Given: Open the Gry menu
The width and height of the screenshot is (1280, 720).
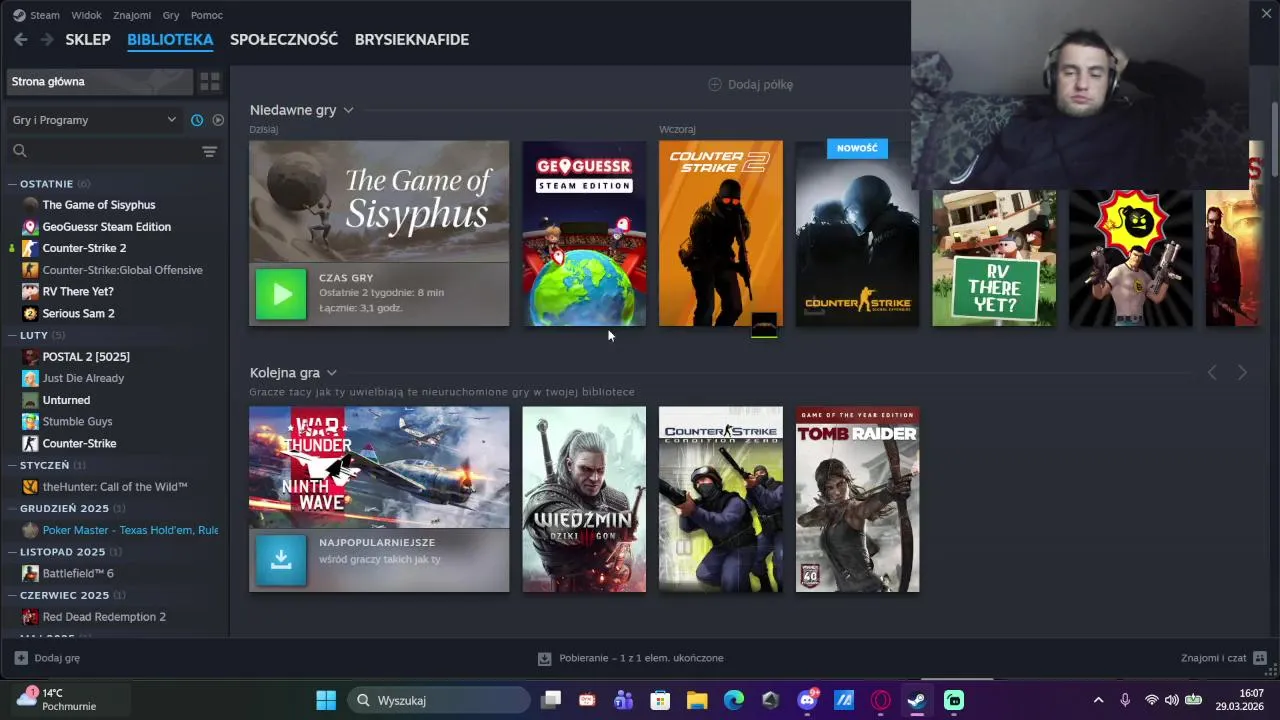Looking at the screenshot, I should [x=171, y=15].
